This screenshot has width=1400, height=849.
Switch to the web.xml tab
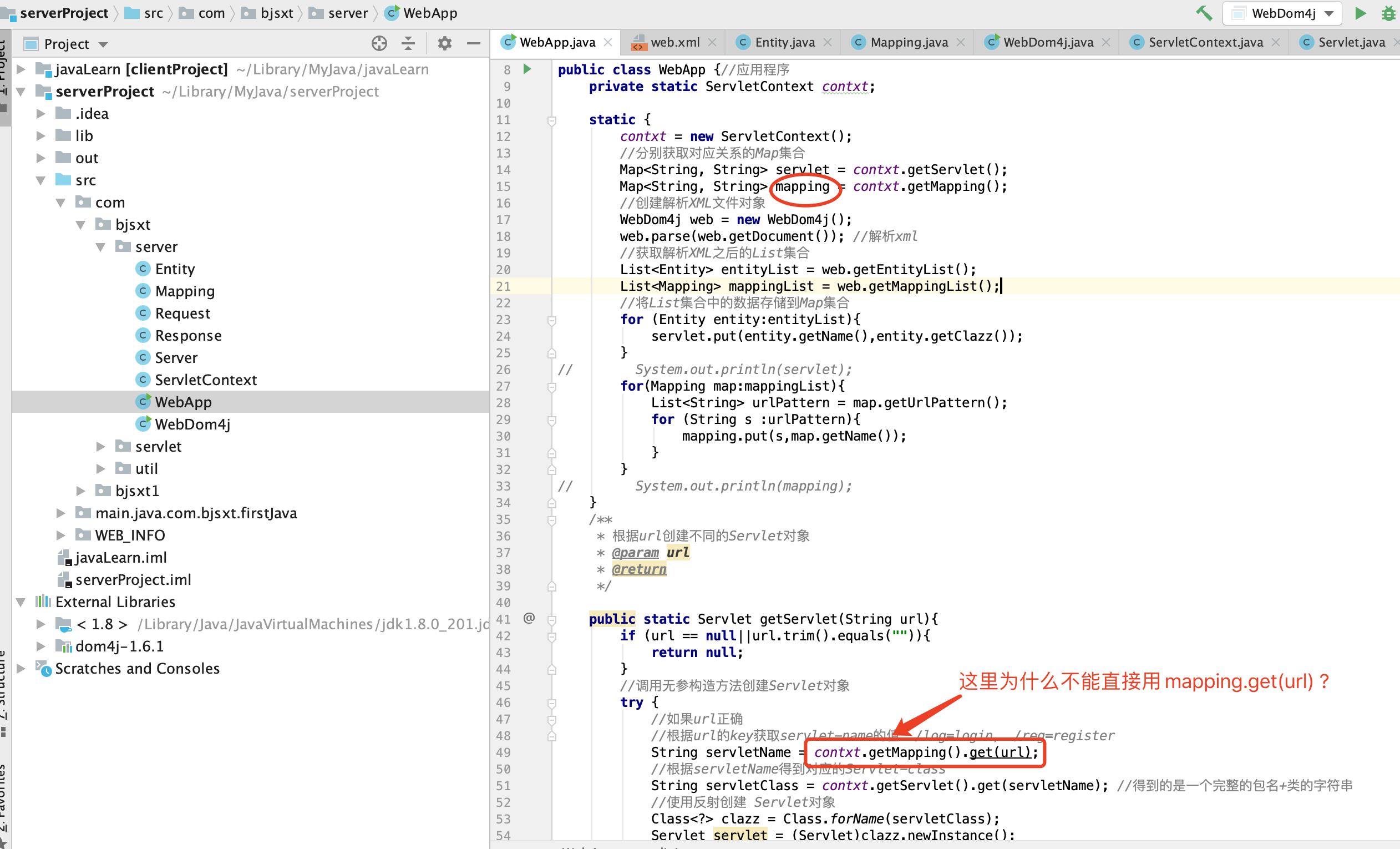click(x=675, y=42)
